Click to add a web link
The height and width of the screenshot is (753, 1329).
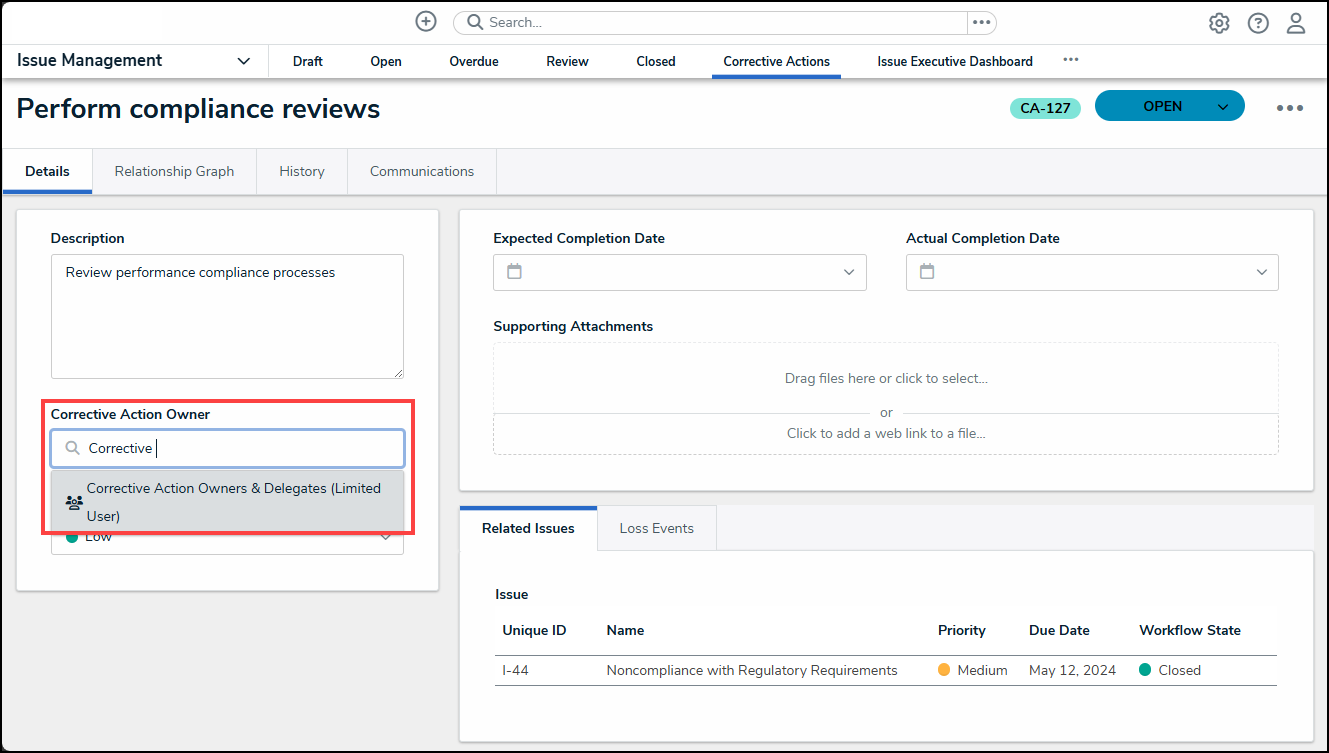886,433
